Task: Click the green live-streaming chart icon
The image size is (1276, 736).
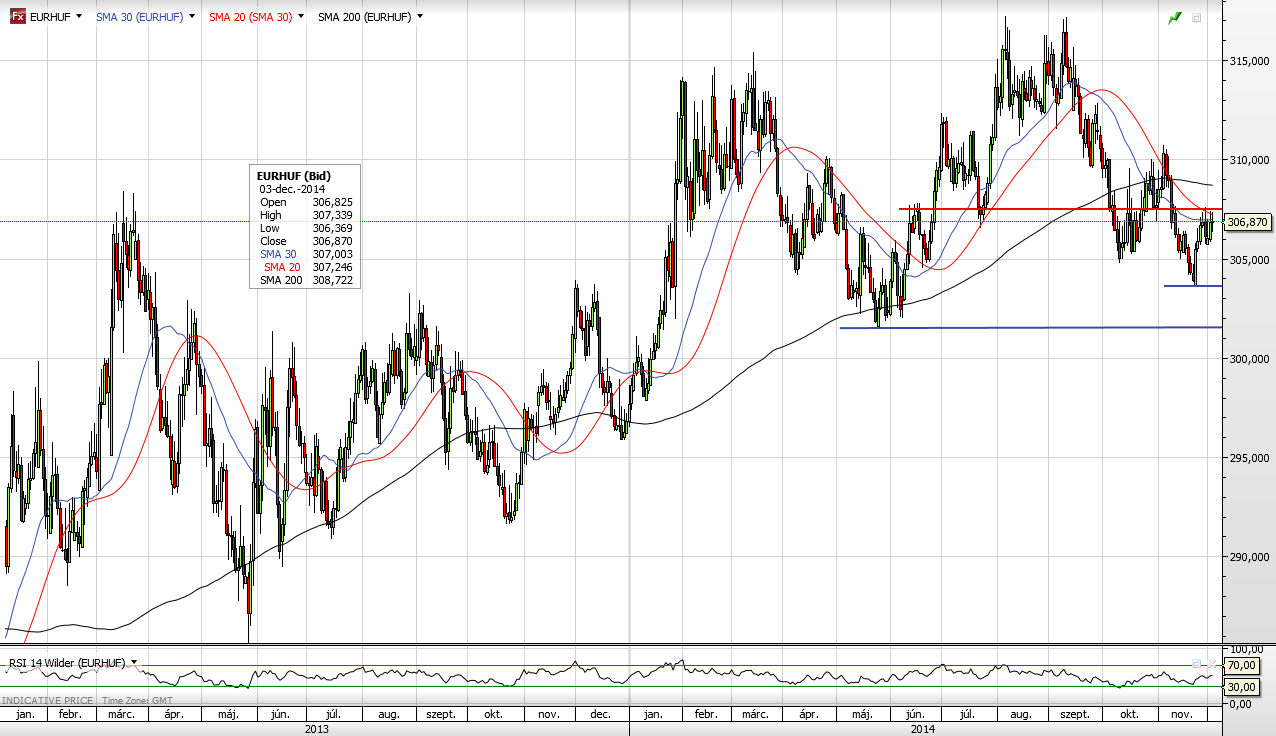Action: coord(1175,18)
